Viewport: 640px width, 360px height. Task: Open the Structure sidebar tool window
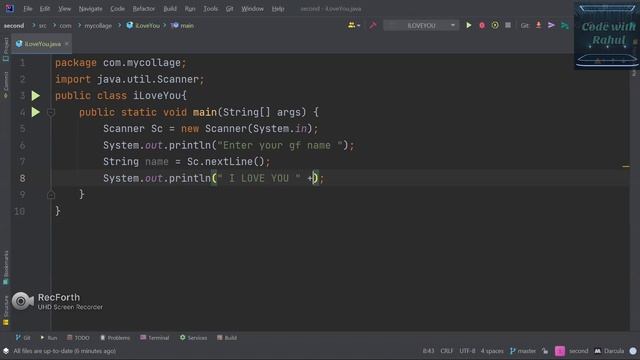[x=6, y=310]
